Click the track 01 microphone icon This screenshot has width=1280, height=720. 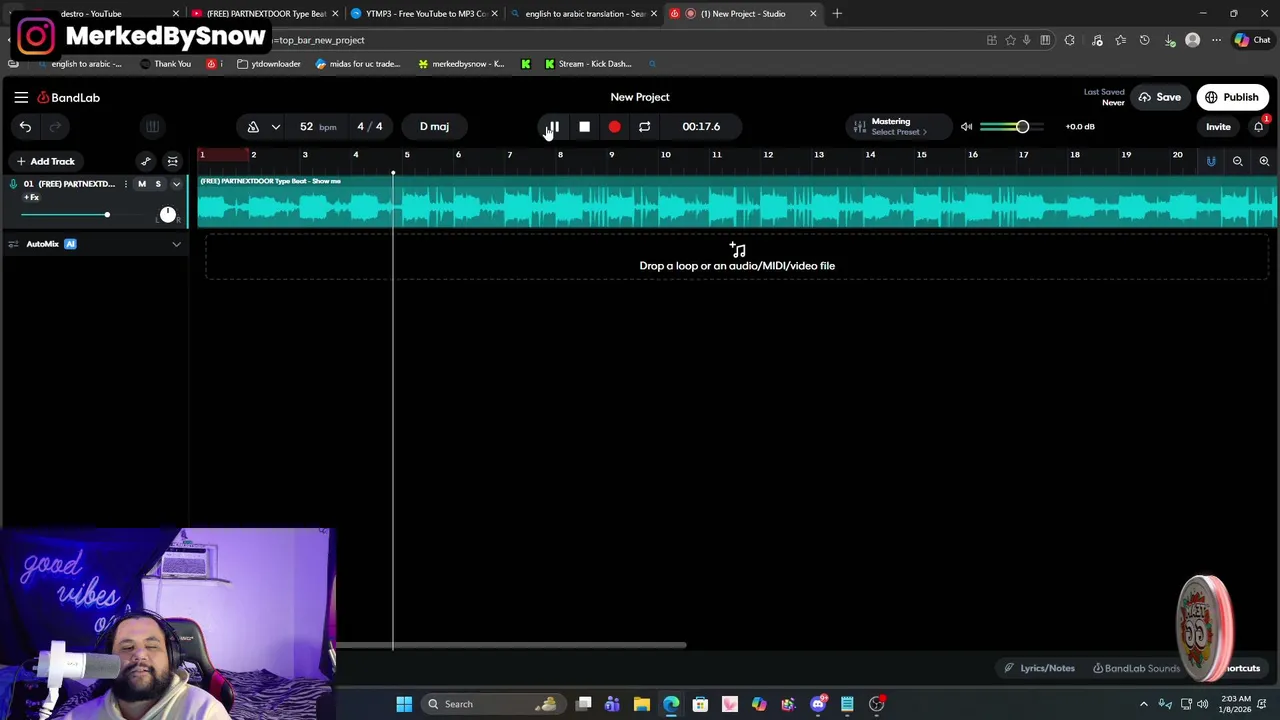coord(13,184)
